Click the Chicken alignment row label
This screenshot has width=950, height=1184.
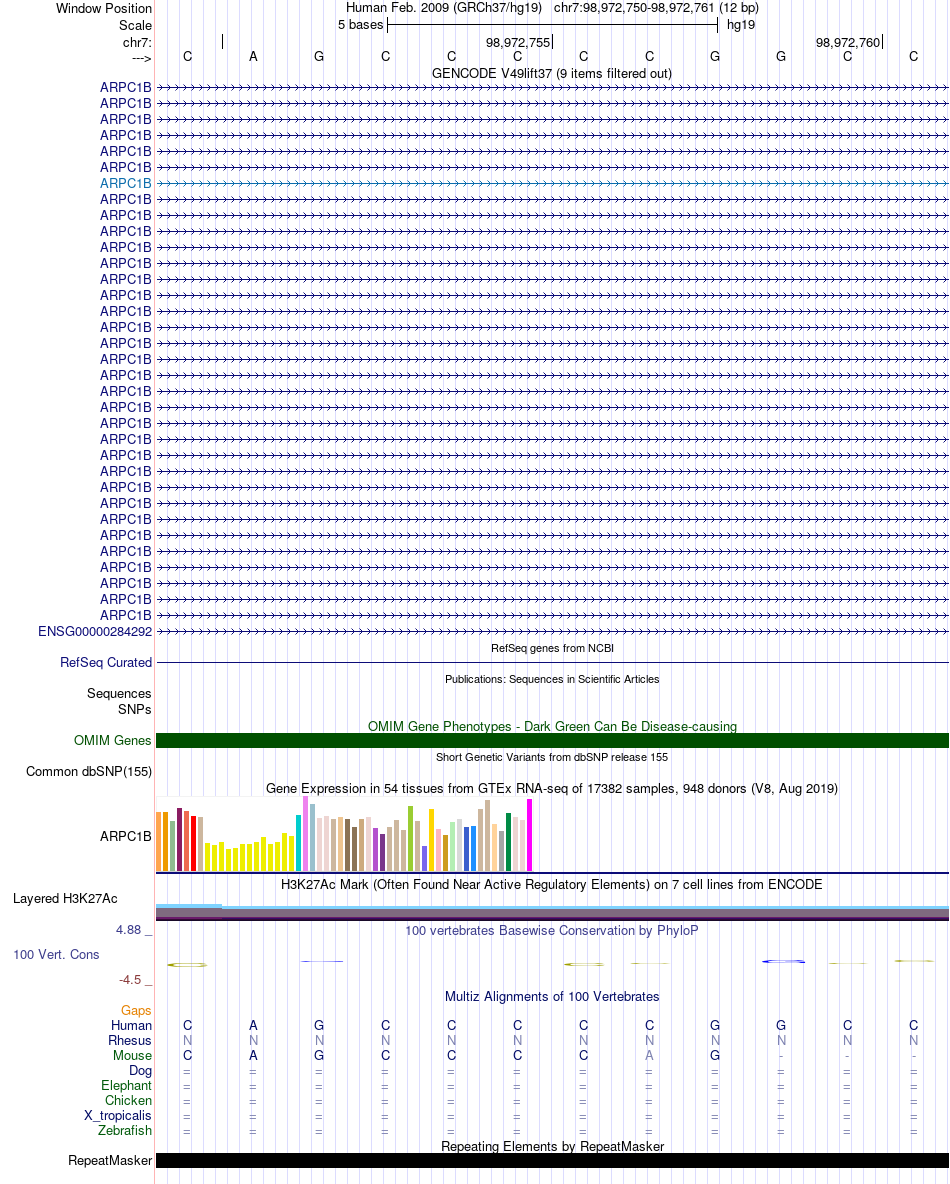click(128, 1101)
